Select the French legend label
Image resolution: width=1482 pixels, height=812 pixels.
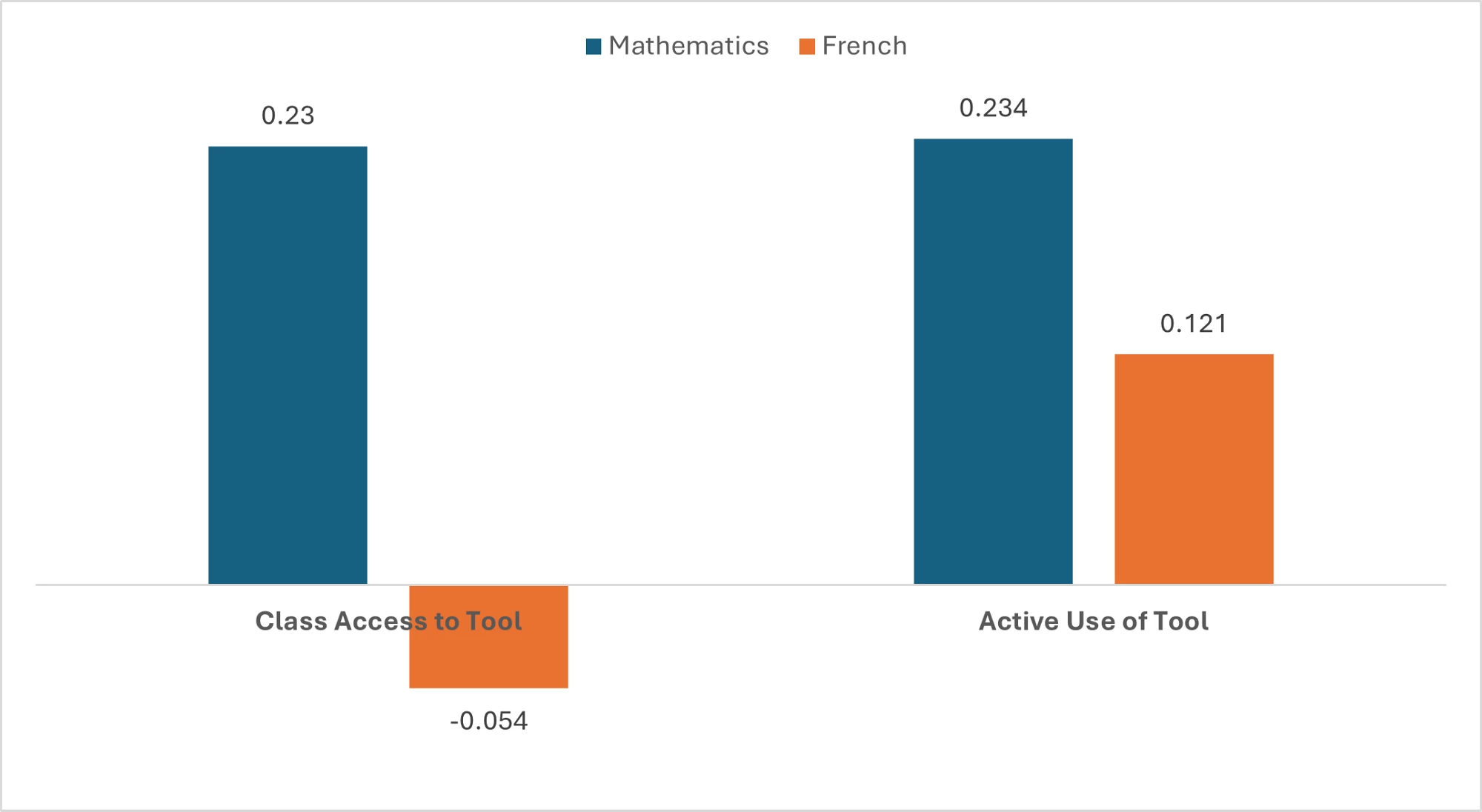click(x=864, y=46)
